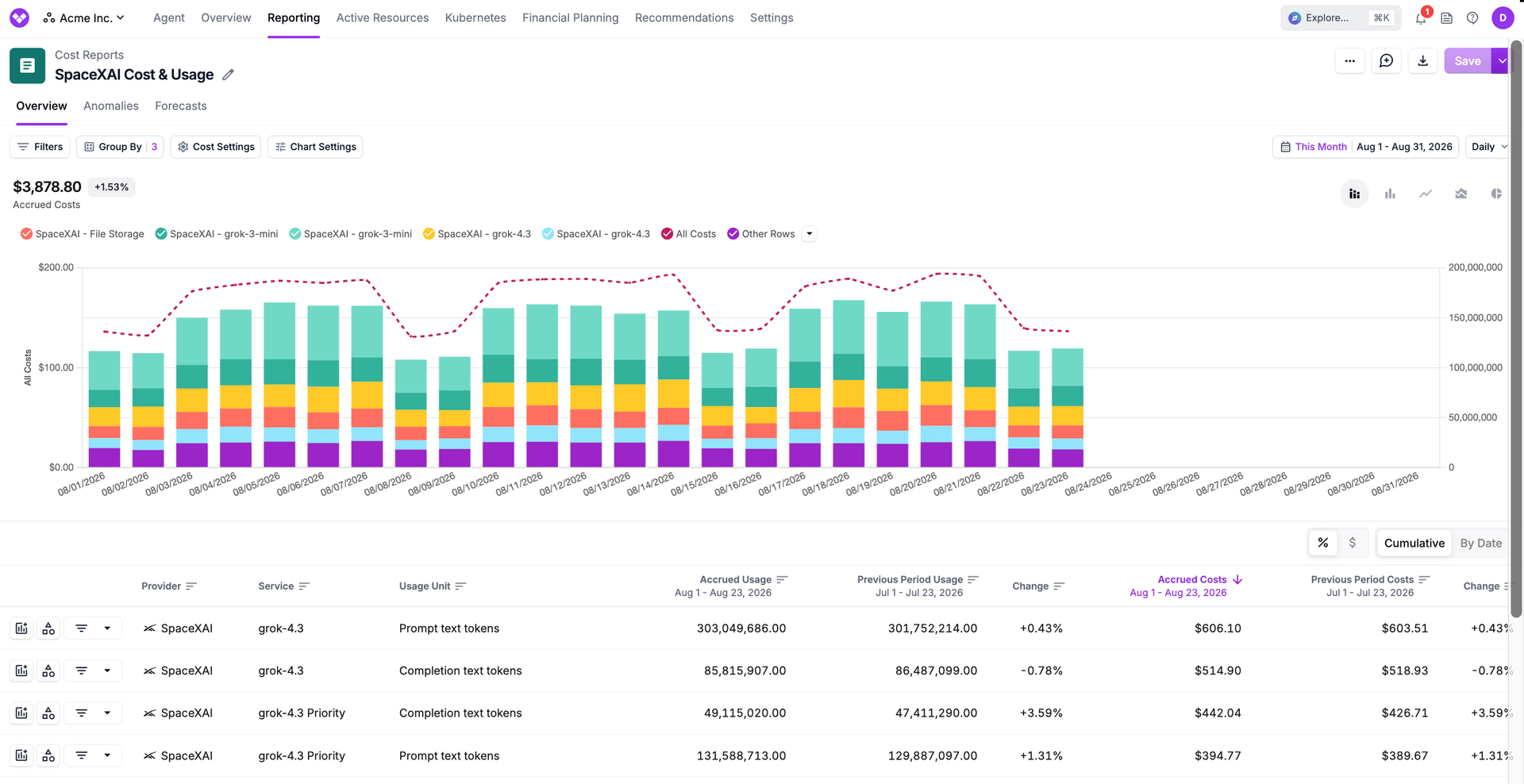
Task: Click the Accrued Costs sort arrow
Action: coord(1237,580)
